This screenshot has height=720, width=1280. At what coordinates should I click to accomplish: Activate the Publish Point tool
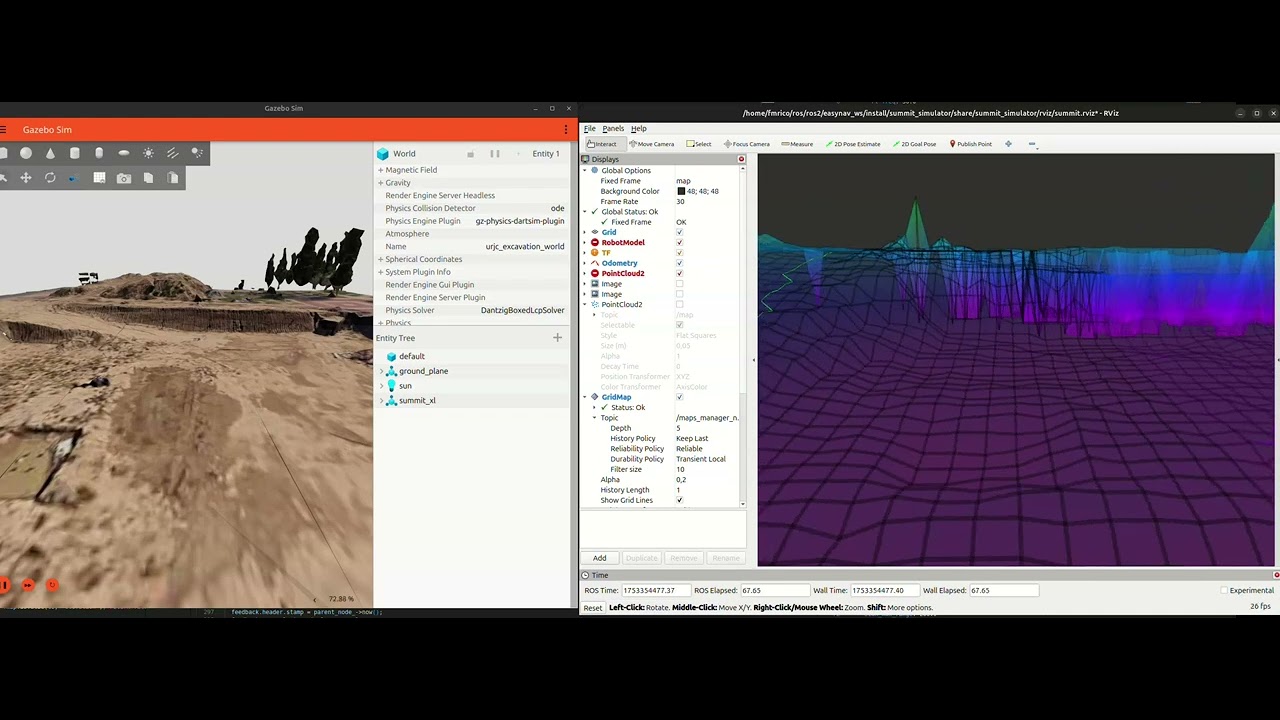click(971, 144)
